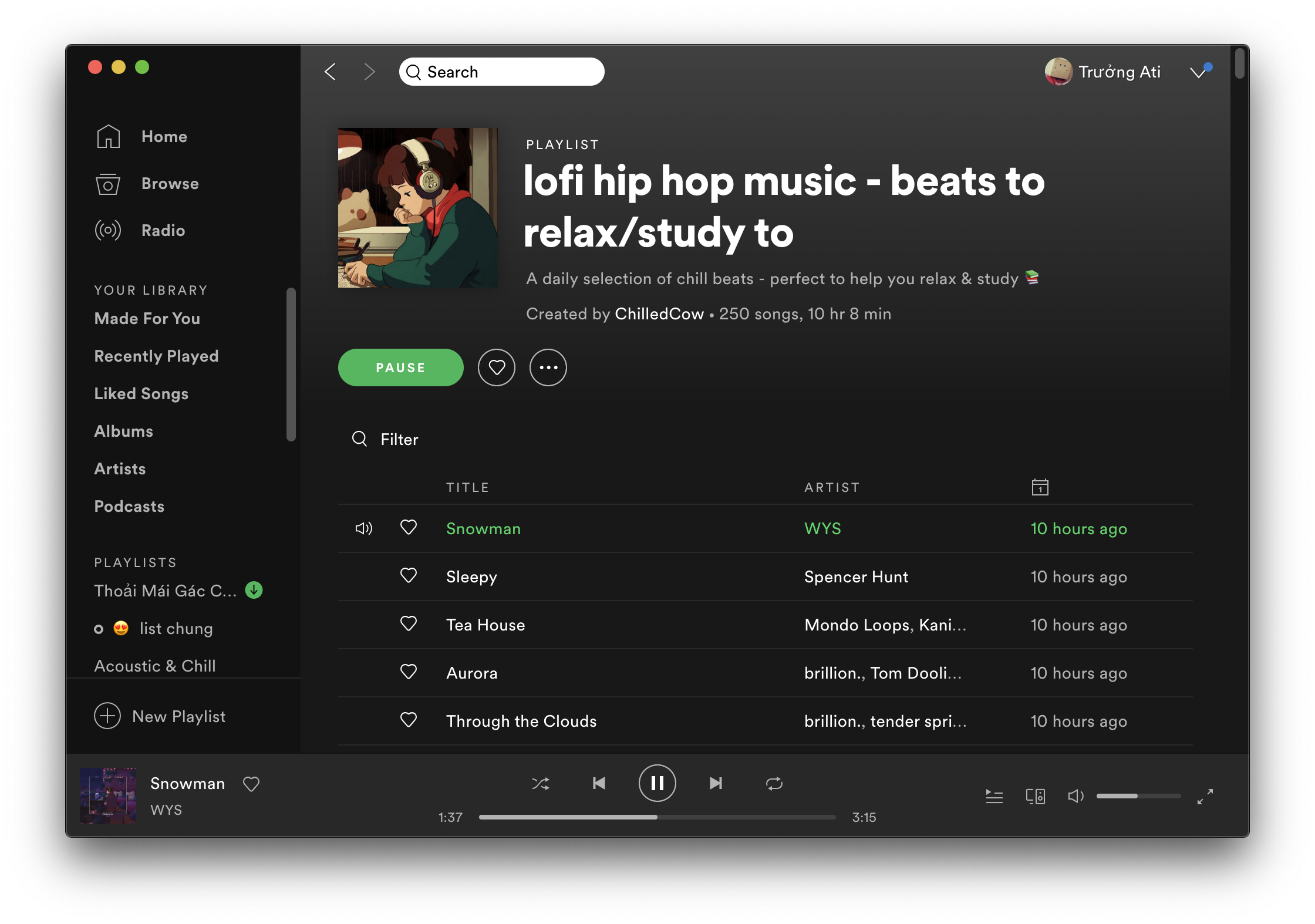Toggle repeat mode in the player bar
Image resolution: width=1315 pixels, height=924 pixels.
pyautogui.click(x=774, y=783)
